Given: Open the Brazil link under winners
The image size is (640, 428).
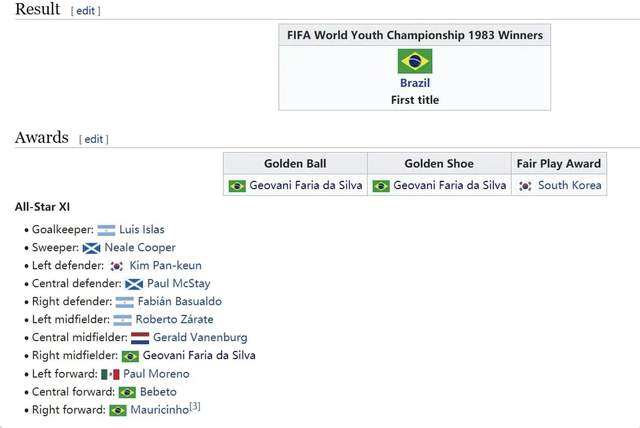Looking at the screenshot, I should [415, 83].
